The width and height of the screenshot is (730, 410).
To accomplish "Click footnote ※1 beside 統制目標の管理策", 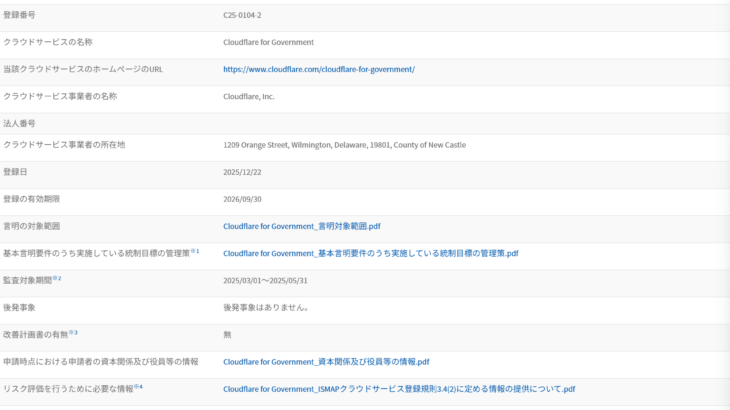I will (195, 251).
